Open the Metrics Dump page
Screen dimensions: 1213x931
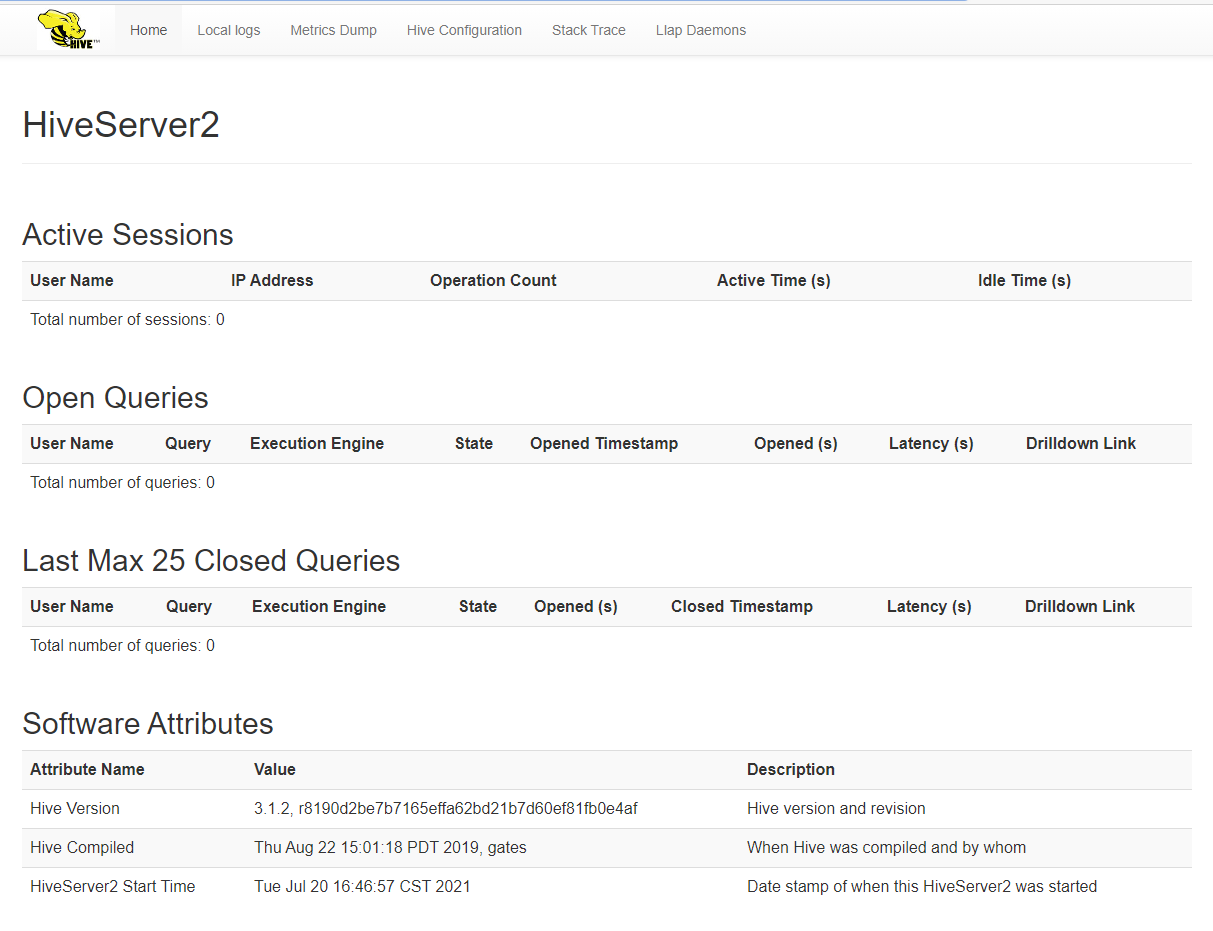[333, 30]
